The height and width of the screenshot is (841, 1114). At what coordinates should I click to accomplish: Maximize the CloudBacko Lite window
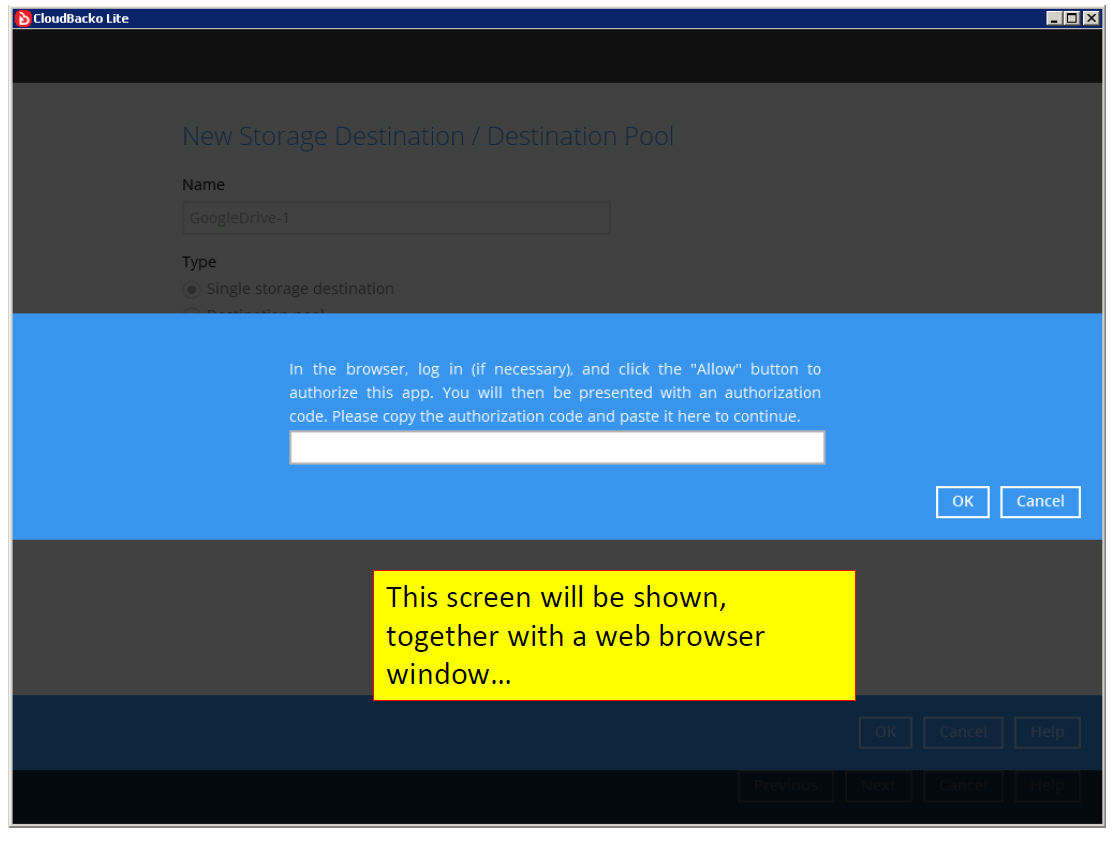click(1072, 18)
